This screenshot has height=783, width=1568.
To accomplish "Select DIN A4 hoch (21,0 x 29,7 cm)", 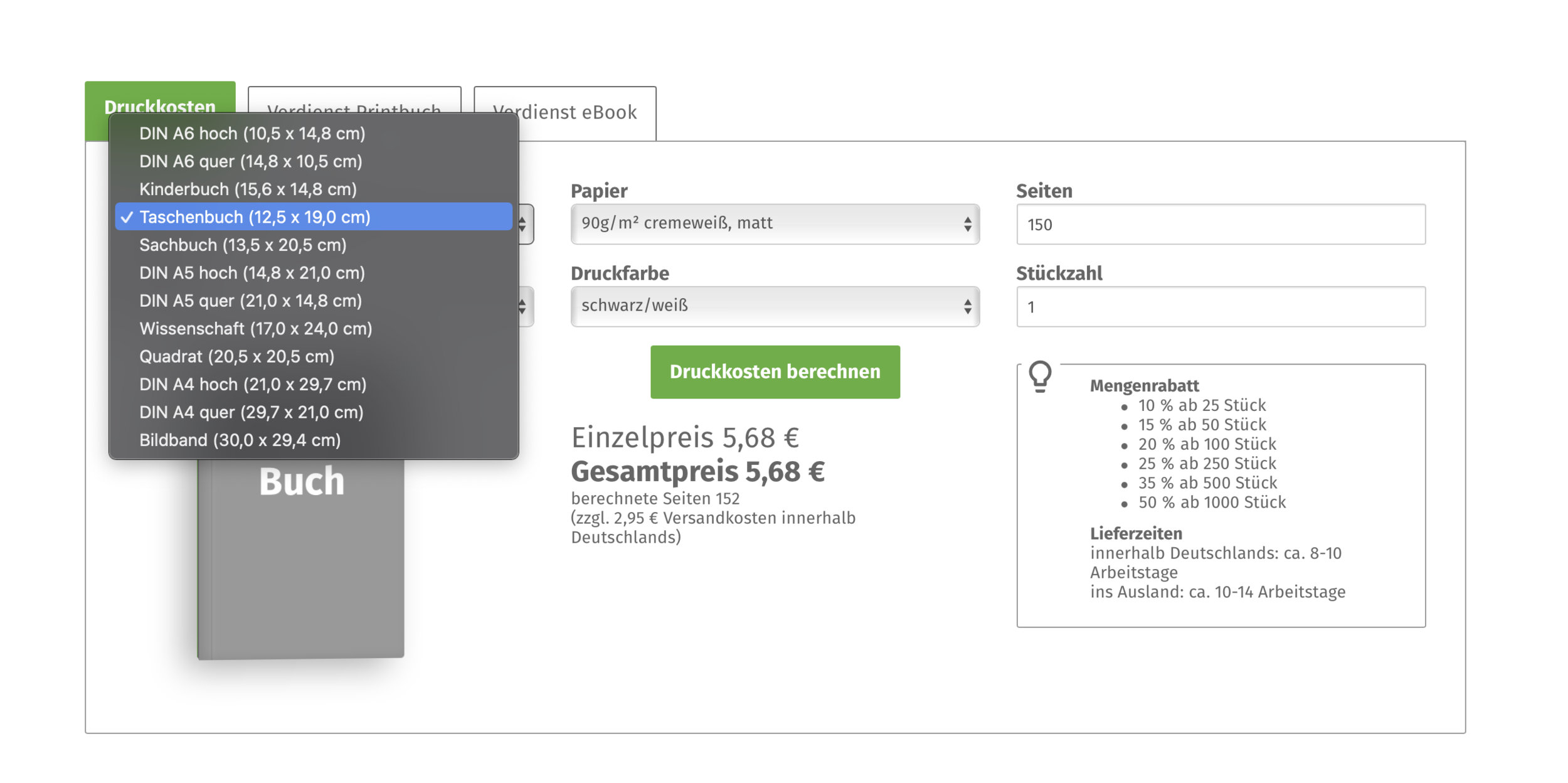I will (x=314, y=384).
